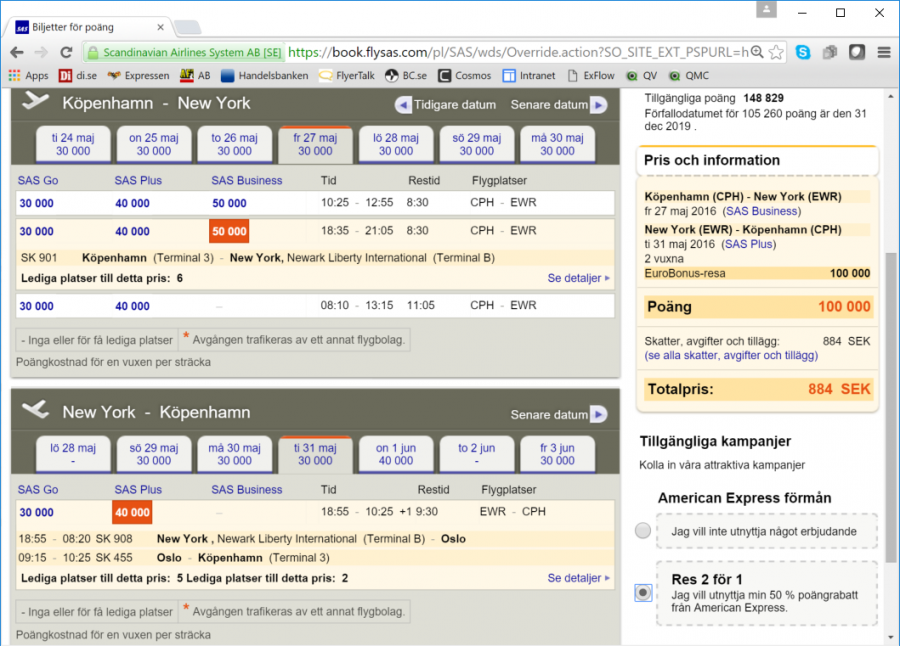Select the 50 000 SAS Business fare at 10:25
900x646 pixels.
[x=229, y=203]
